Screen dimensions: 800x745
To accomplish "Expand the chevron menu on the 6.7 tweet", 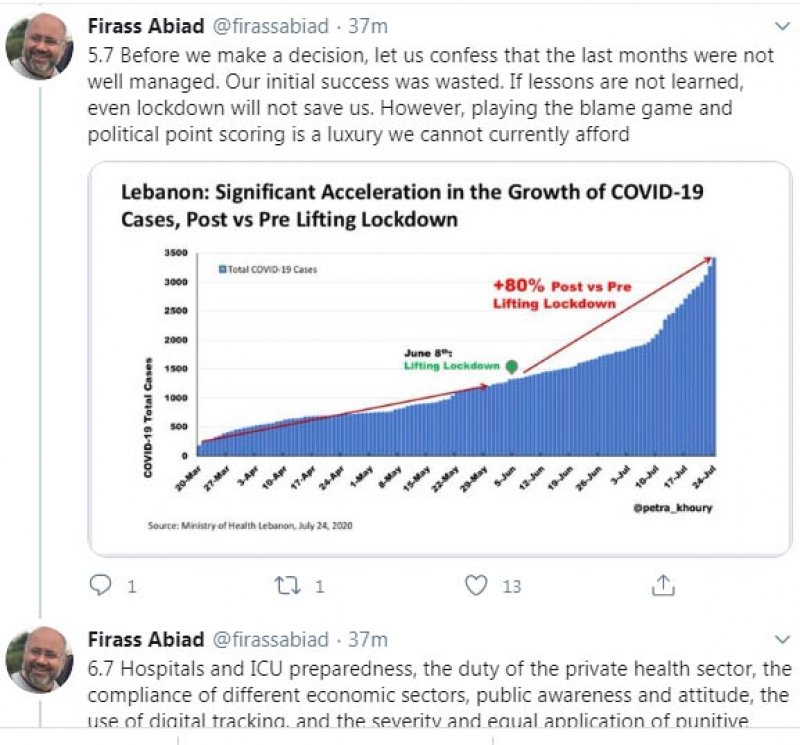I will coord(783,639).
